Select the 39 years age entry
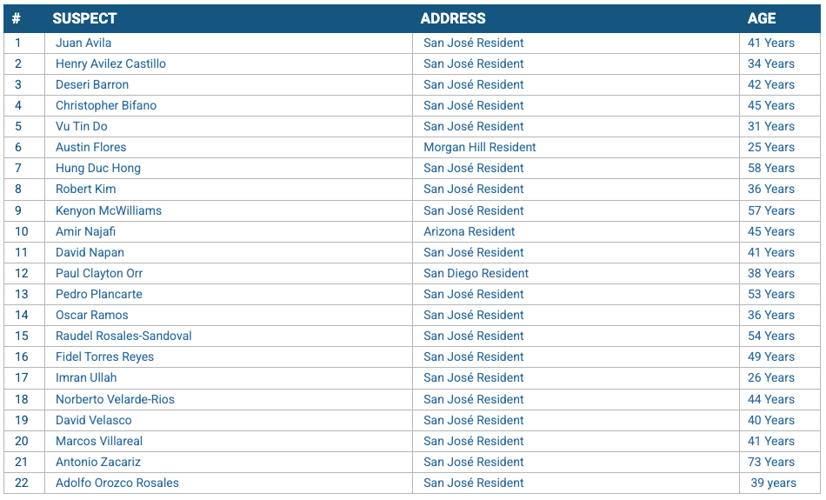This screenshot has width=826, height=500. [x=773, y=483]
